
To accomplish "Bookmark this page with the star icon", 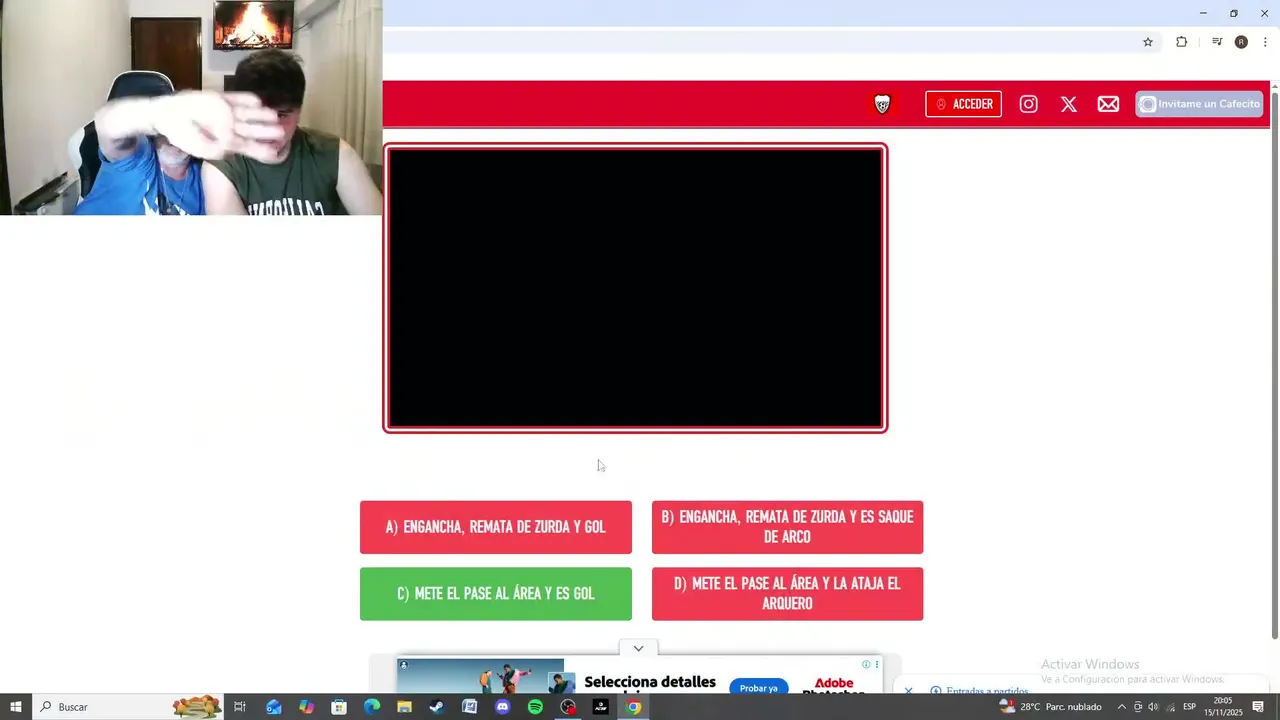I will (1148, 42).
